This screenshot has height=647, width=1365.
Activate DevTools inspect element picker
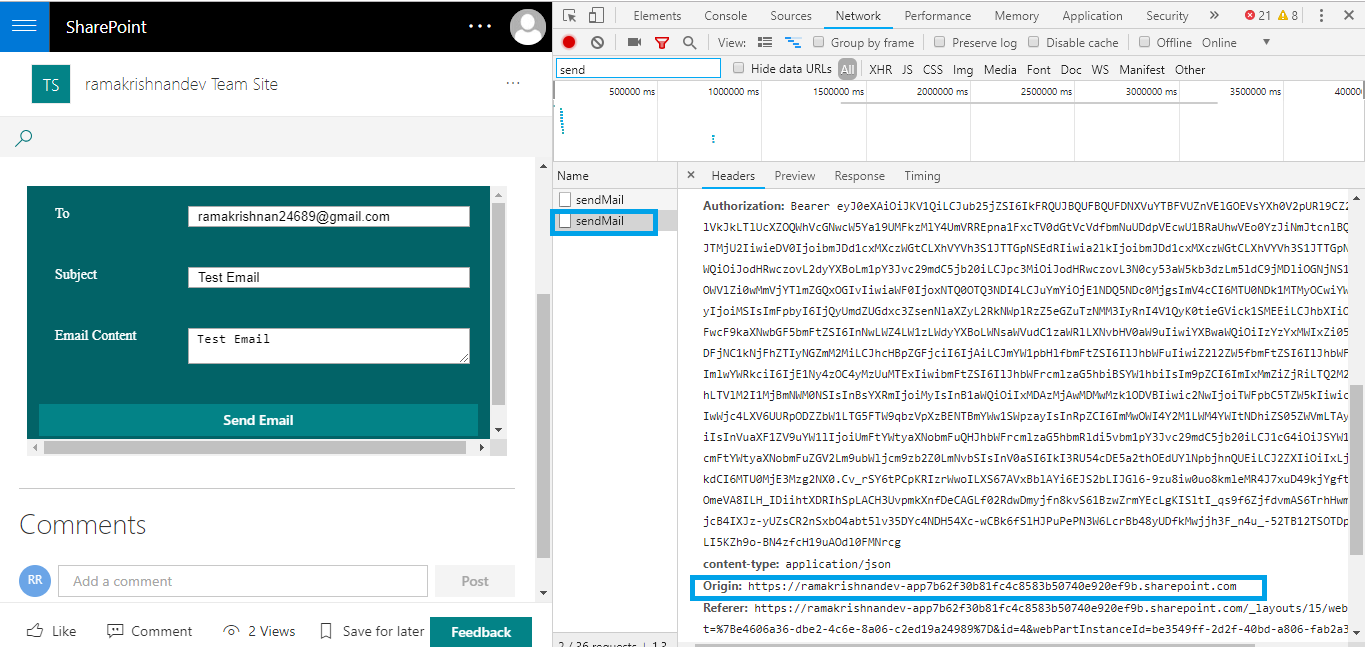569,15
